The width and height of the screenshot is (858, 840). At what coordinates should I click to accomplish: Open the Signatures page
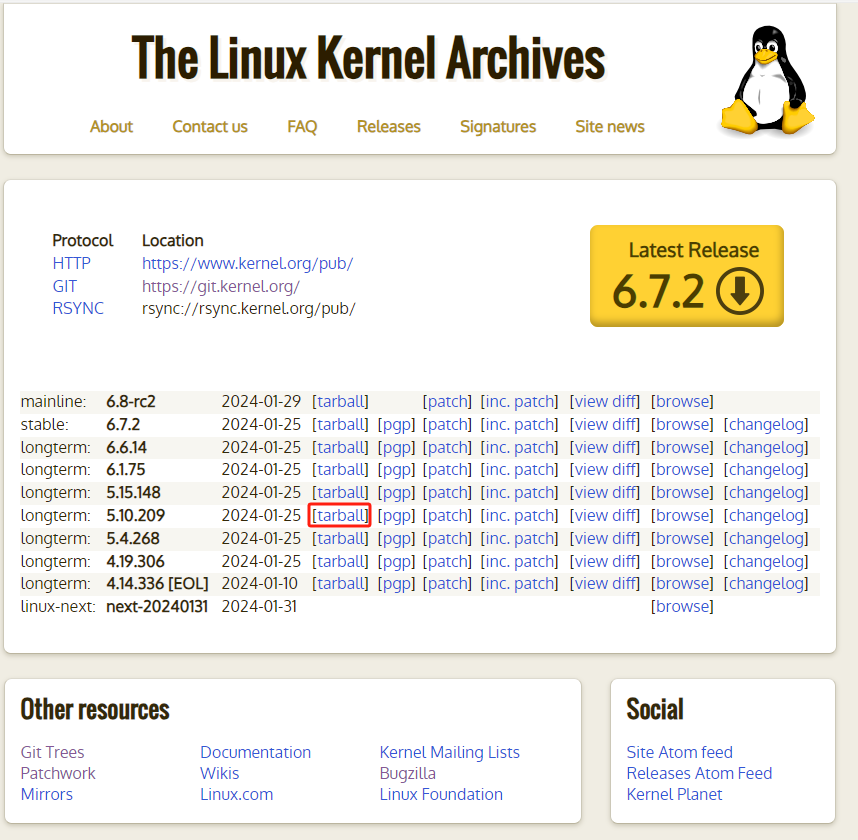498,126
